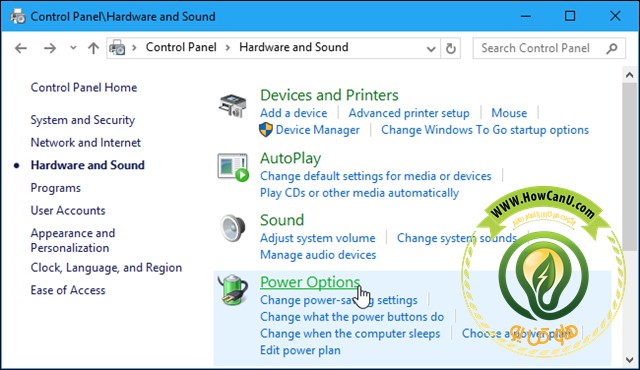Click the Sound speaker icon
The height and width of the screenshot is (370, 640).
point(233,228)
